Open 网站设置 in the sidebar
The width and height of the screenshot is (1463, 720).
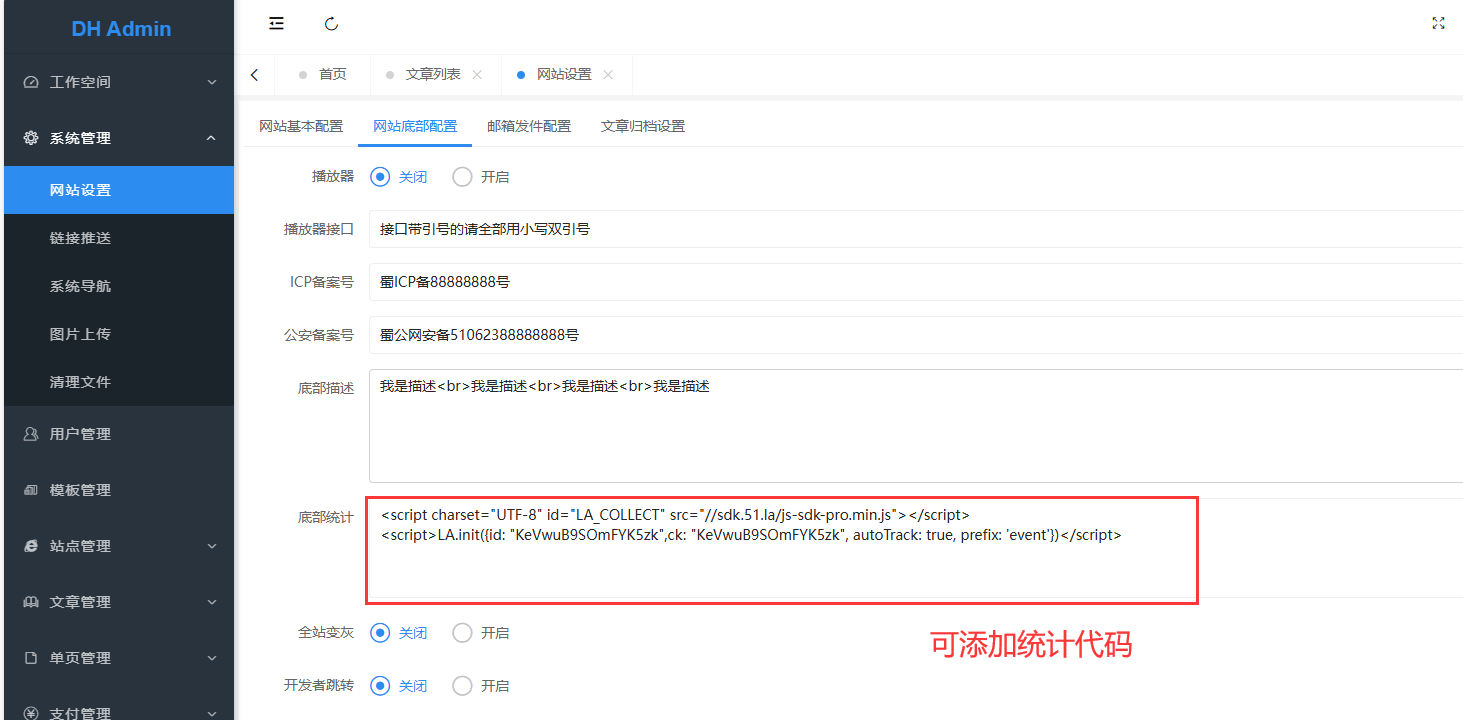pos(119,190)
